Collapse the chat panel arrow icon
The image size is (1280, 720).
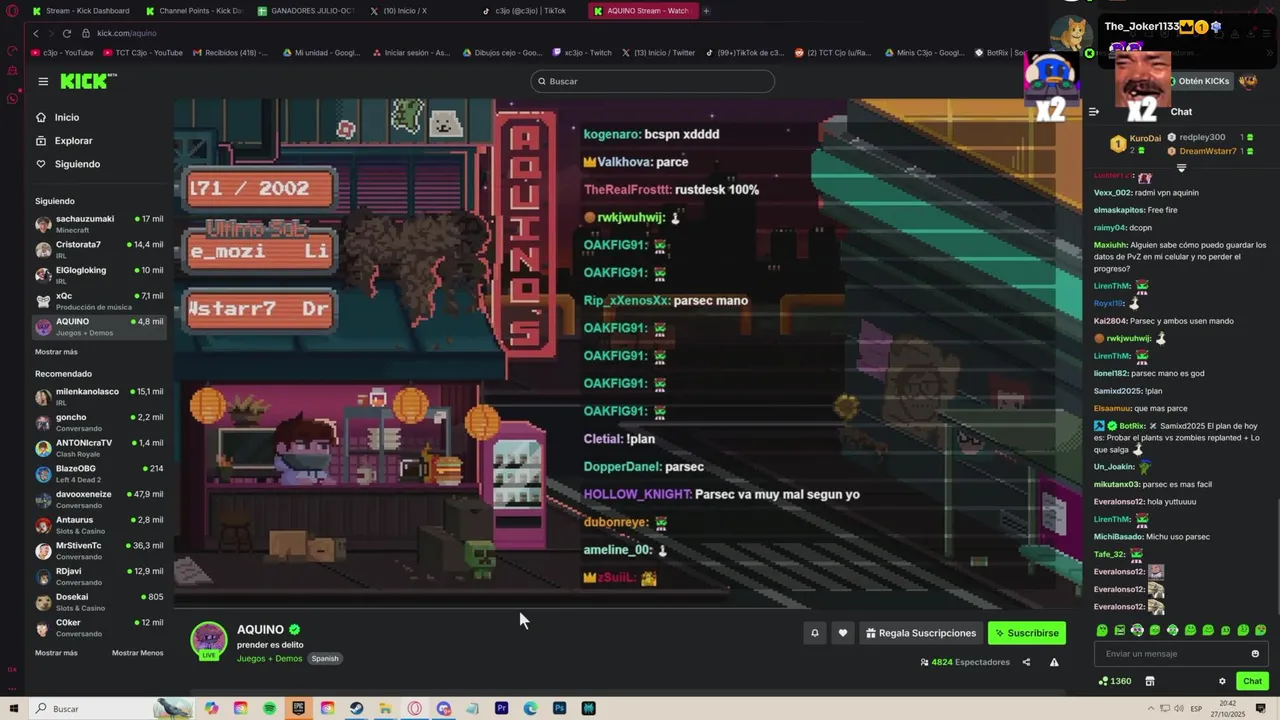tap(1094, 112)
